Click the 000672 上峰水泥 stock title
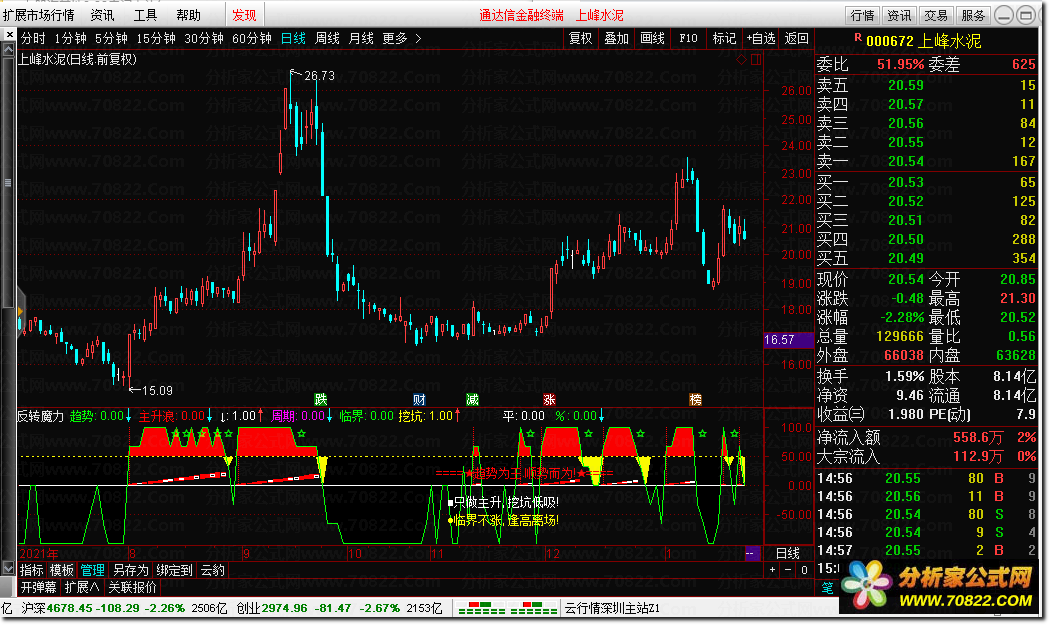The width and height of the screenshot is (1051, 625). [923, 41]
